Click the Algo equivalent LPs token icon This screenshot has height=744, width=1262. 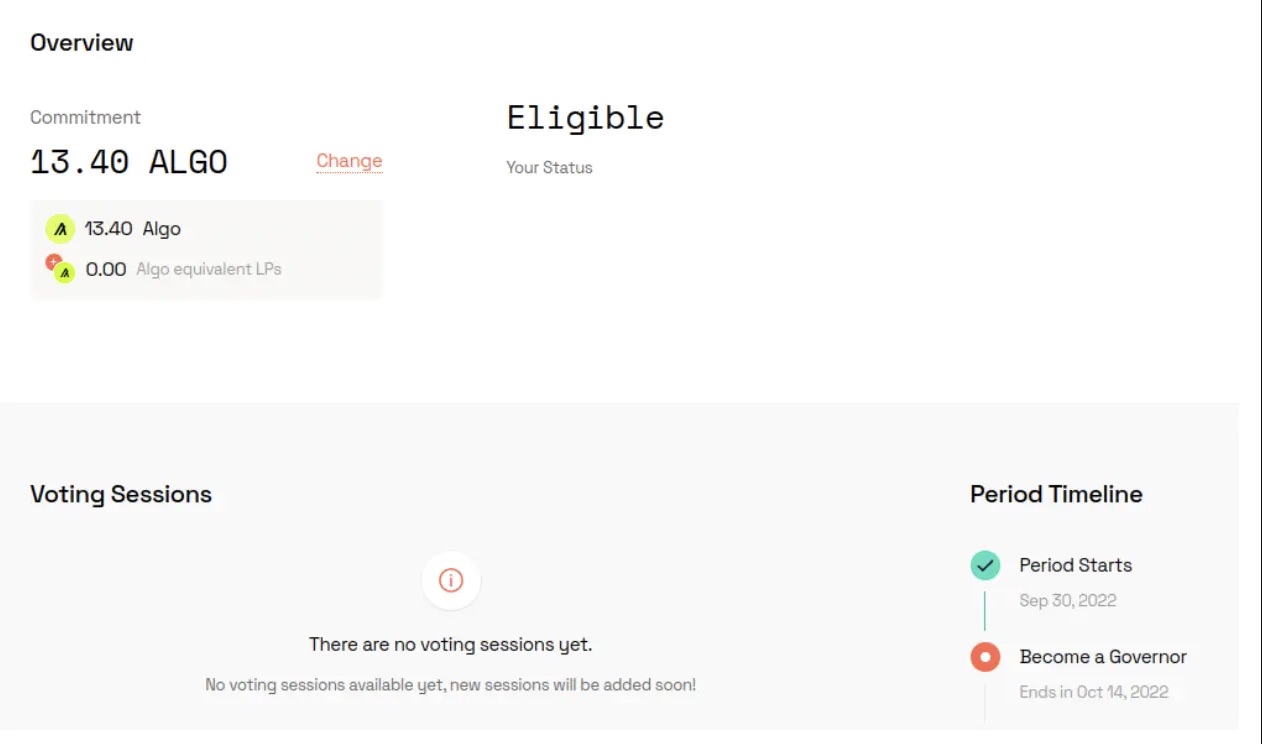click(x=61, y=269)
